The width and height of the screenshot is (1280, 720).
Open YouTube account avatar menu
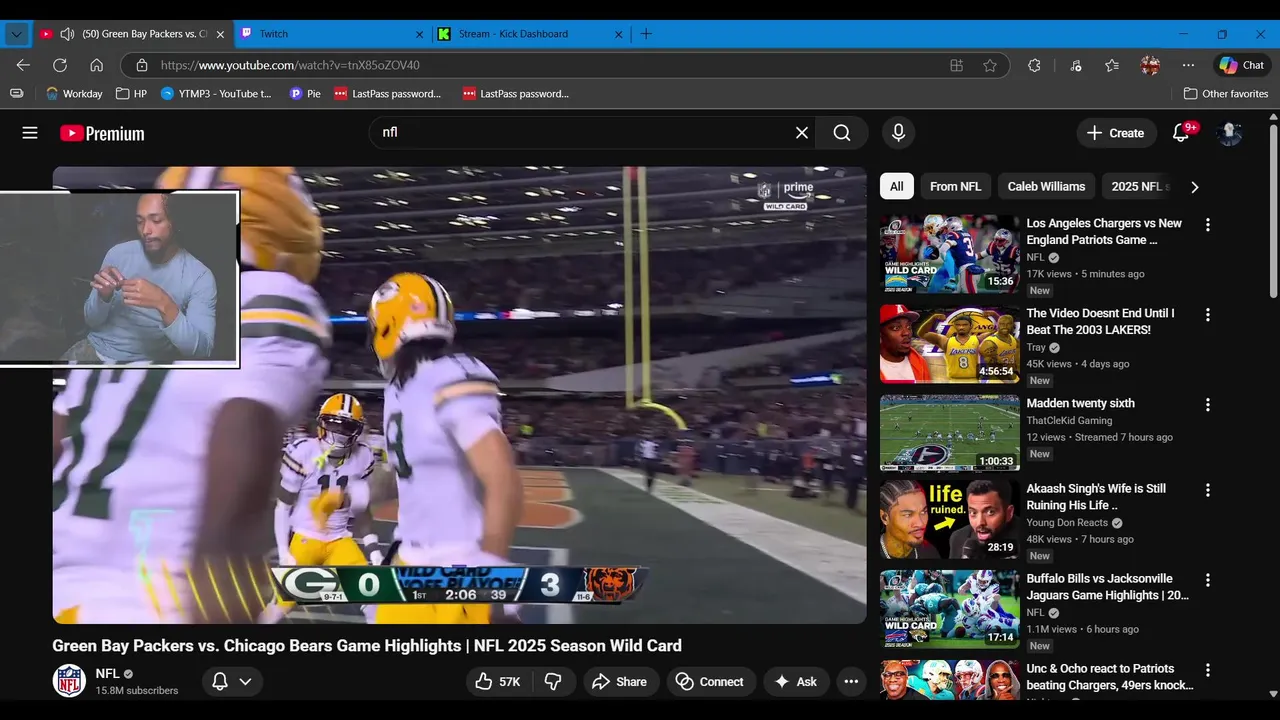point(1229,133)
